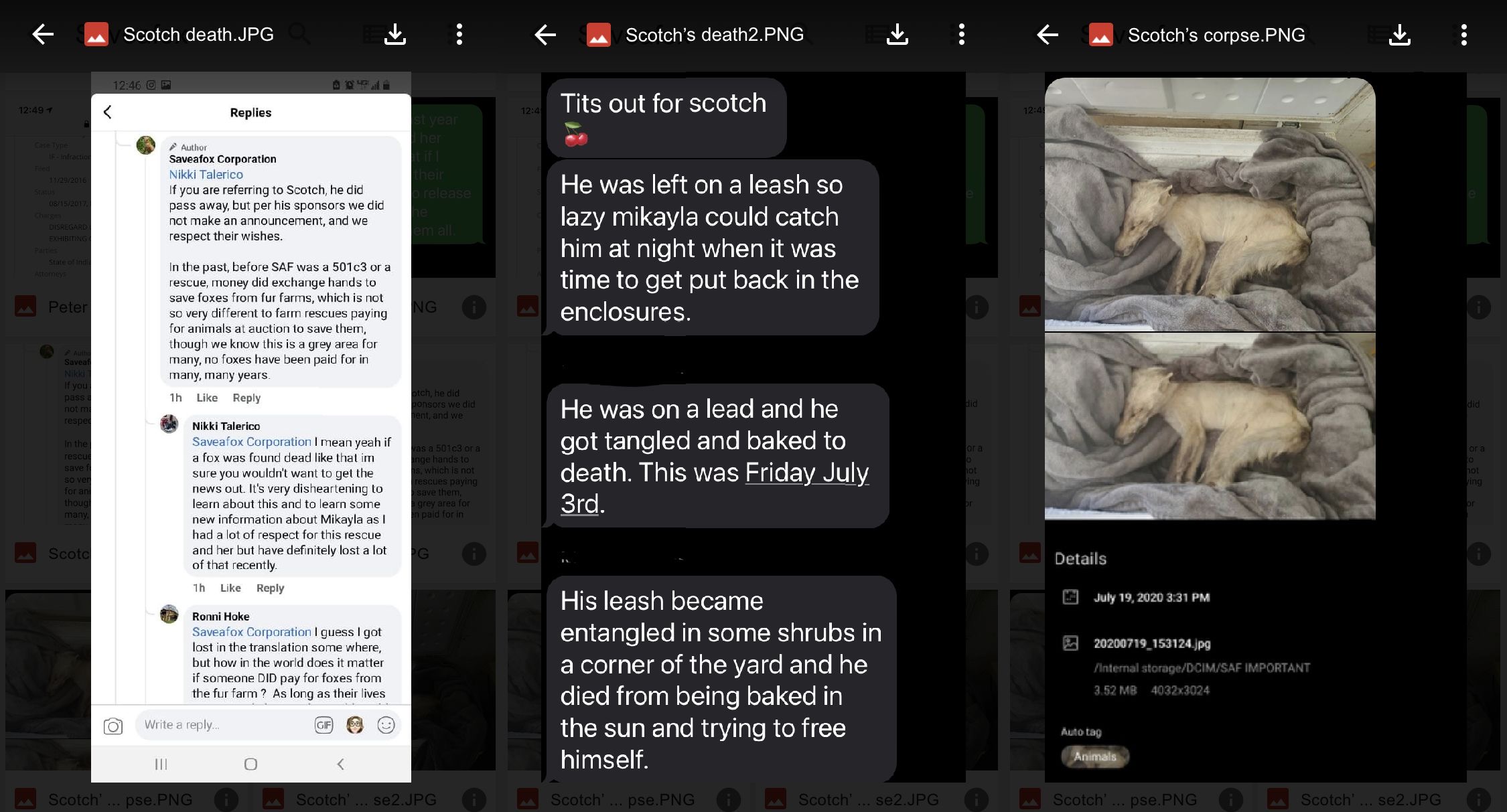Click the image file icon beside Scotch's corpse.PNG
The width and height of the screenshot is (1507, 812).
[x=1101, y=35]
